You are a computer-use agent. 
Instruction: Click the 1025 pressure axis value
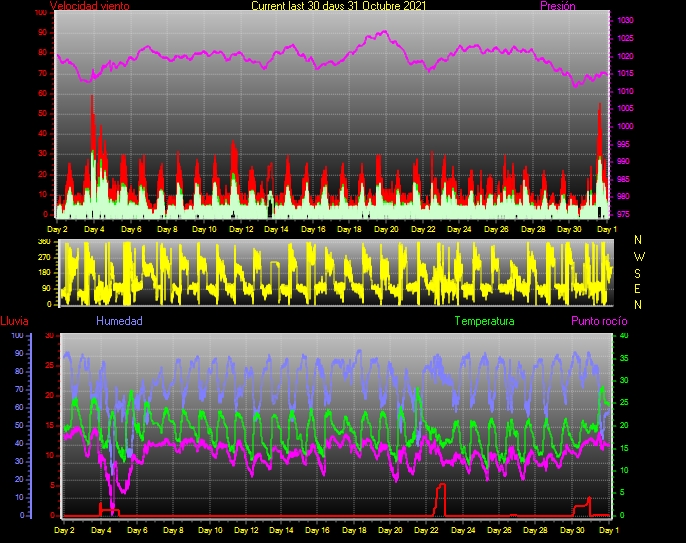625,38
